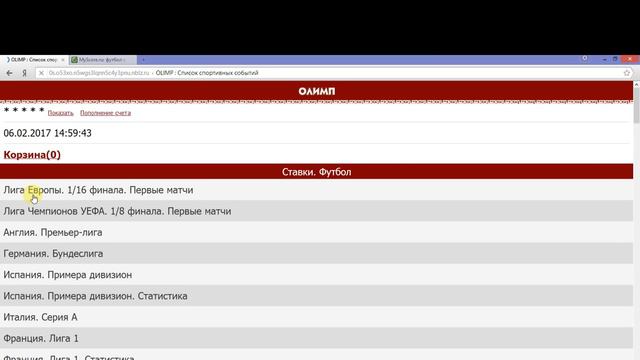This screenshot has height=360, width=640.
Task: Open the browser settings icon in the title bar
Action: (584, 59)
